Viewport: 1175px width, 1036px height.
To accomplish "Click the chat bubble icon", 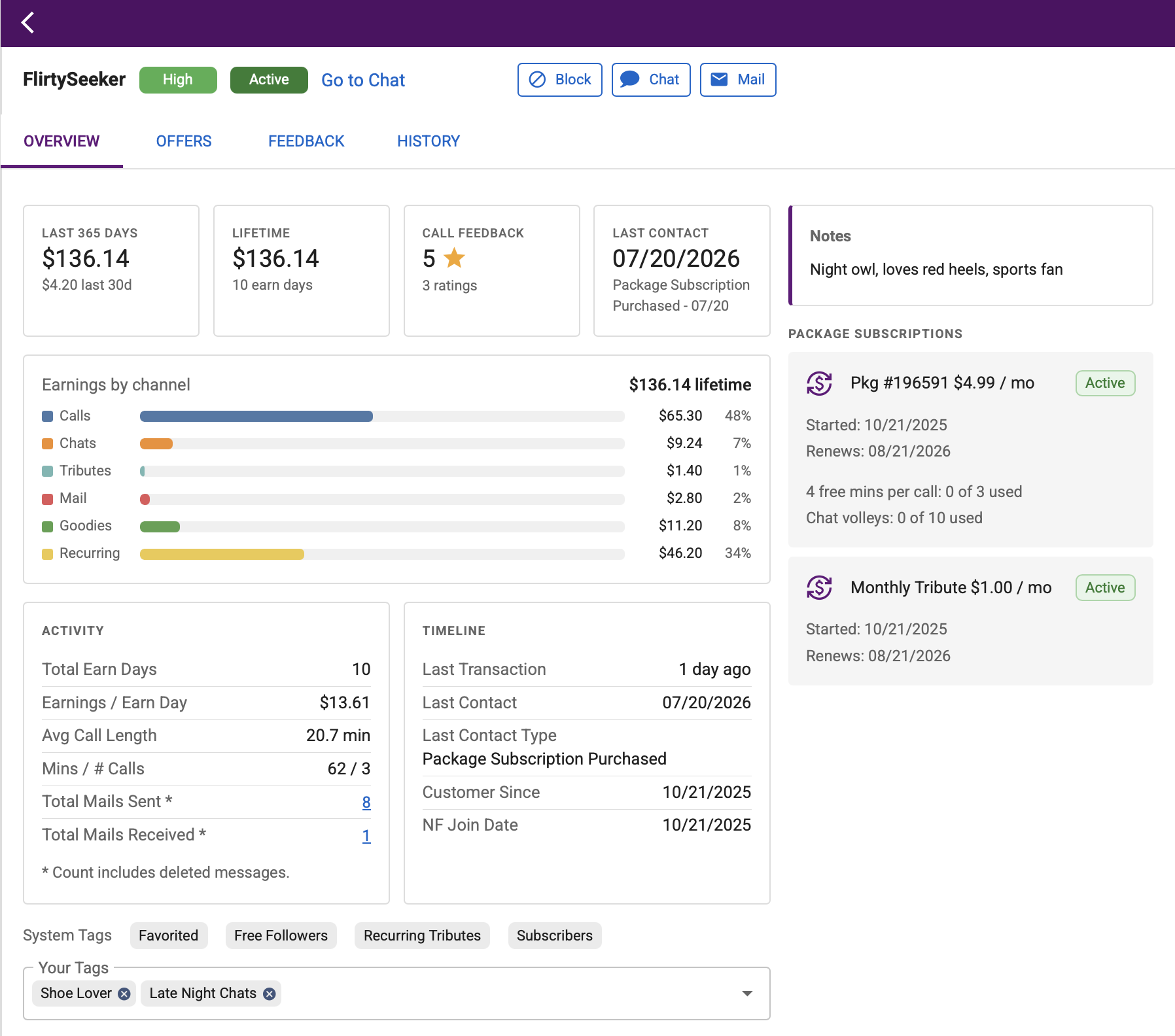I will click(x=629, y=79).
